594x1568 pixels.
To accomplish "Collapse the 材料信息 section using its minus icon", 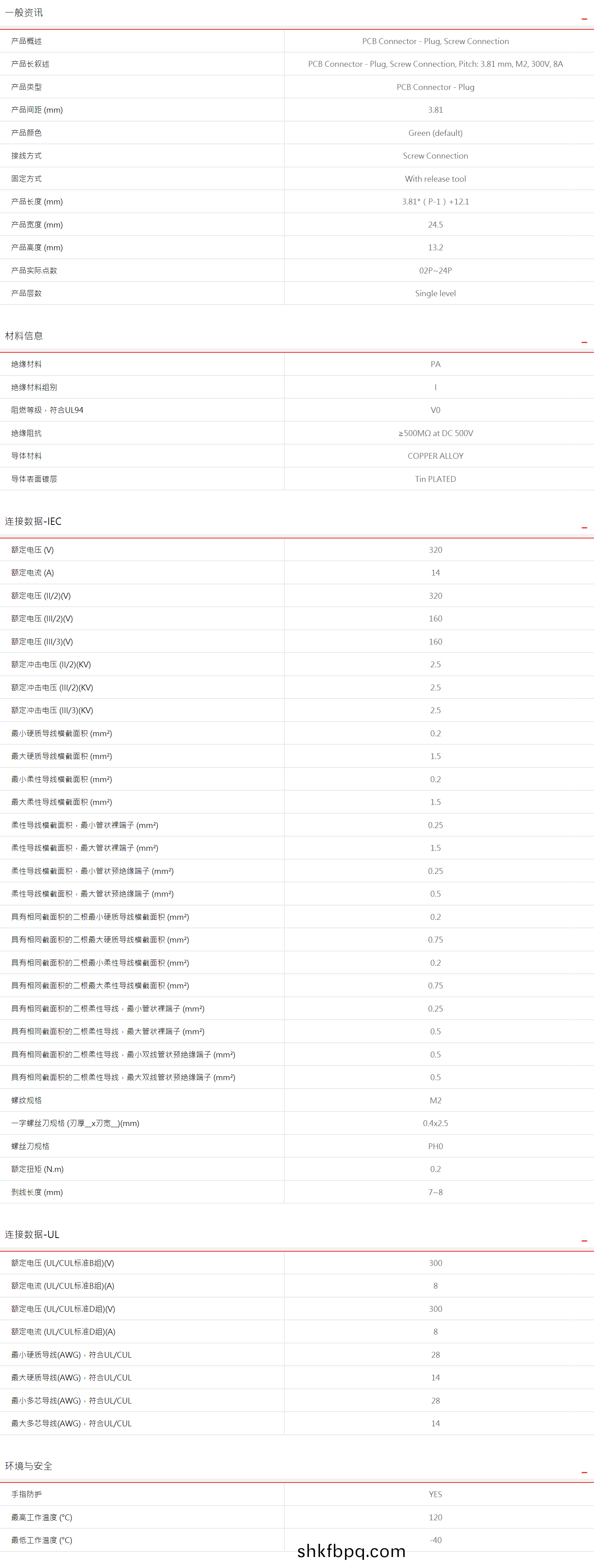I will click(584, 342).
